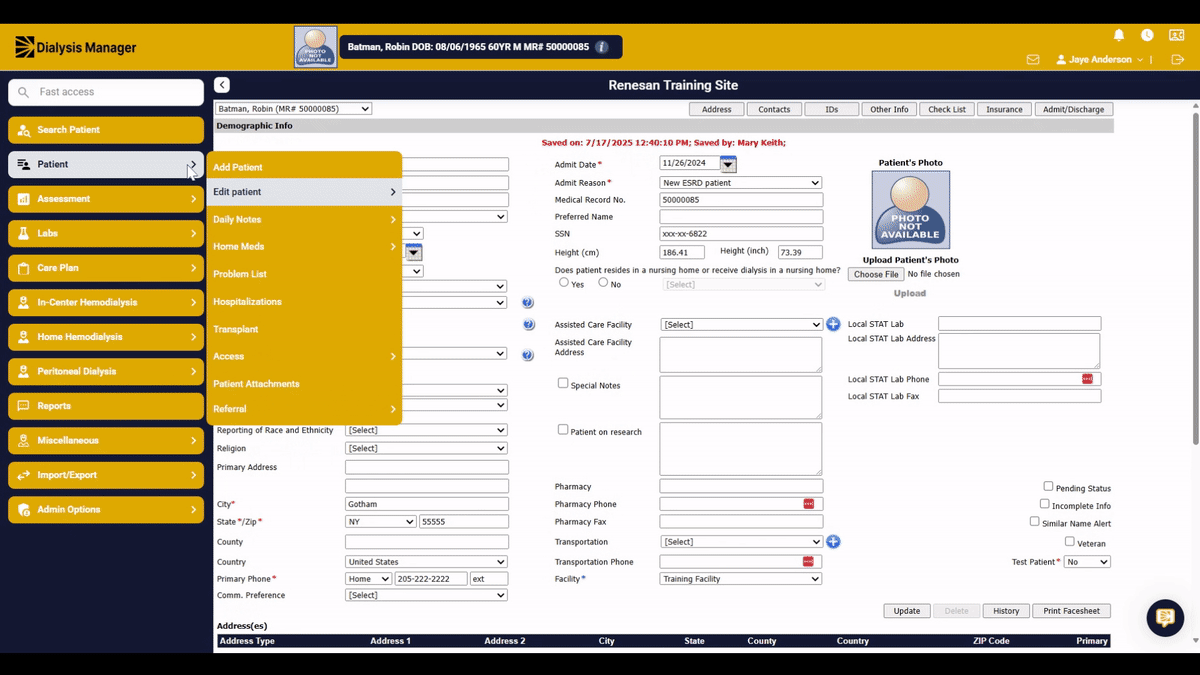This screenshot has width=1200, height=675.
Task: Open the State dropdown showing NY
Action: click(x=380, y=522)
